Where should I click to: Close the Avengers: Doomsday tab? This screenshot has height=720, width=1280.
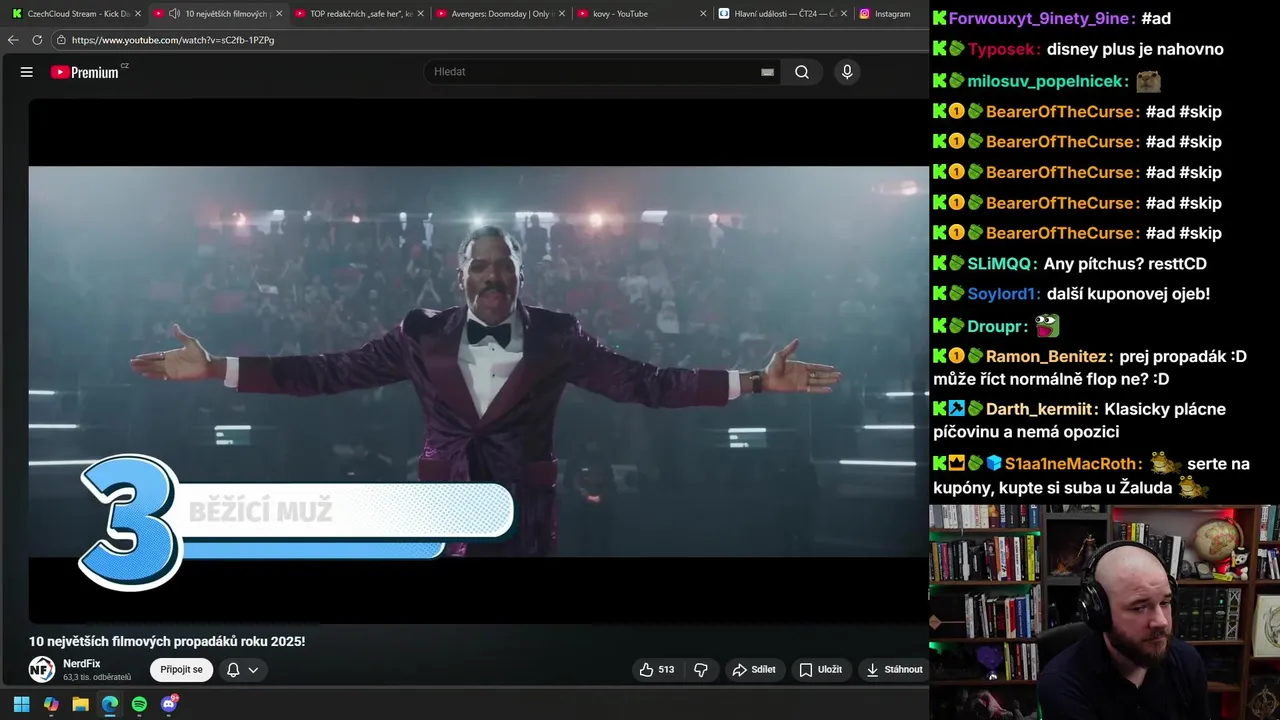coord(562,14)
